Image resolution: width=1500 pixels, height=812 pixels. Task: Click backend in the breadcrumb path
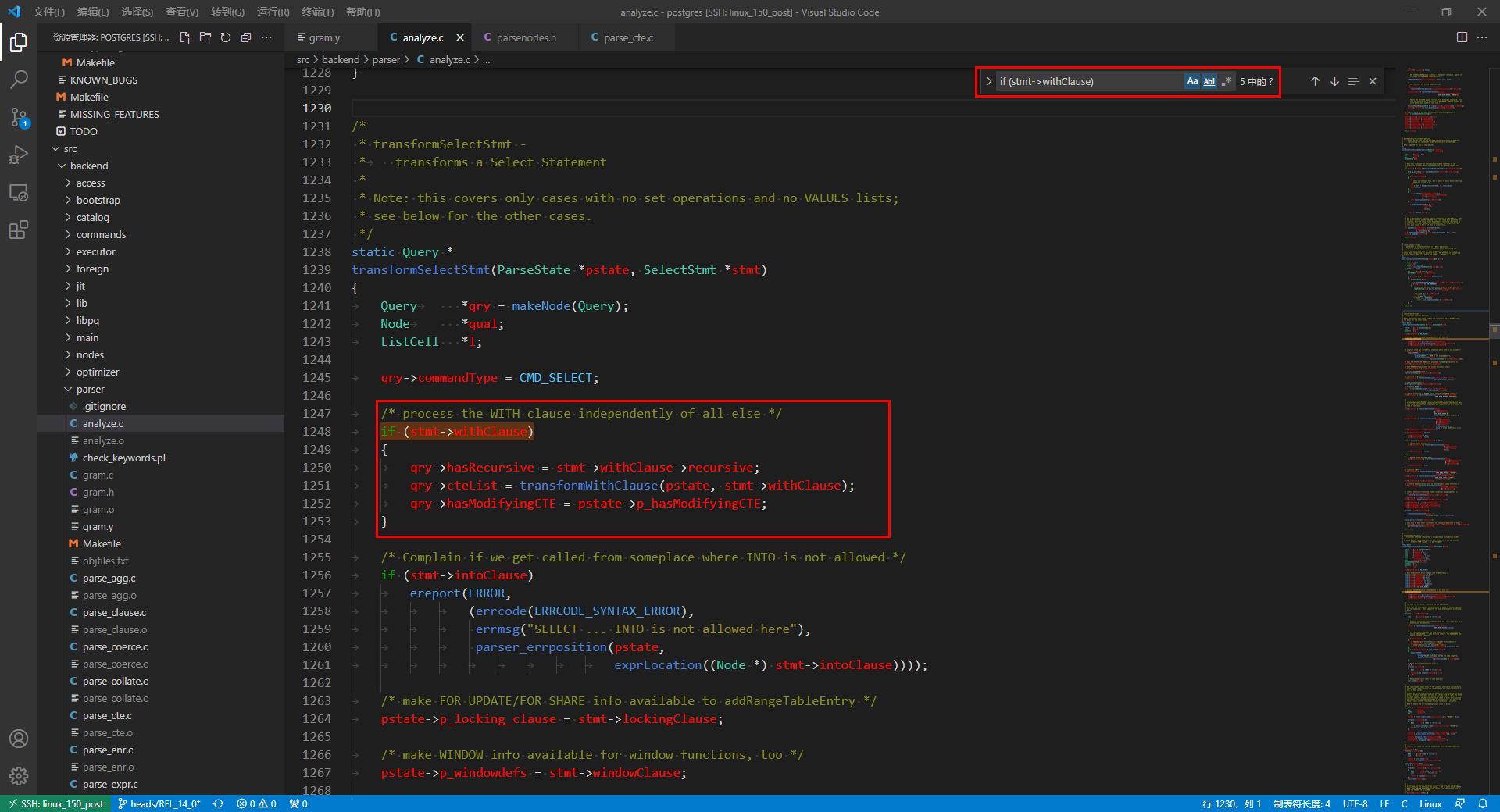coord(341,59)
